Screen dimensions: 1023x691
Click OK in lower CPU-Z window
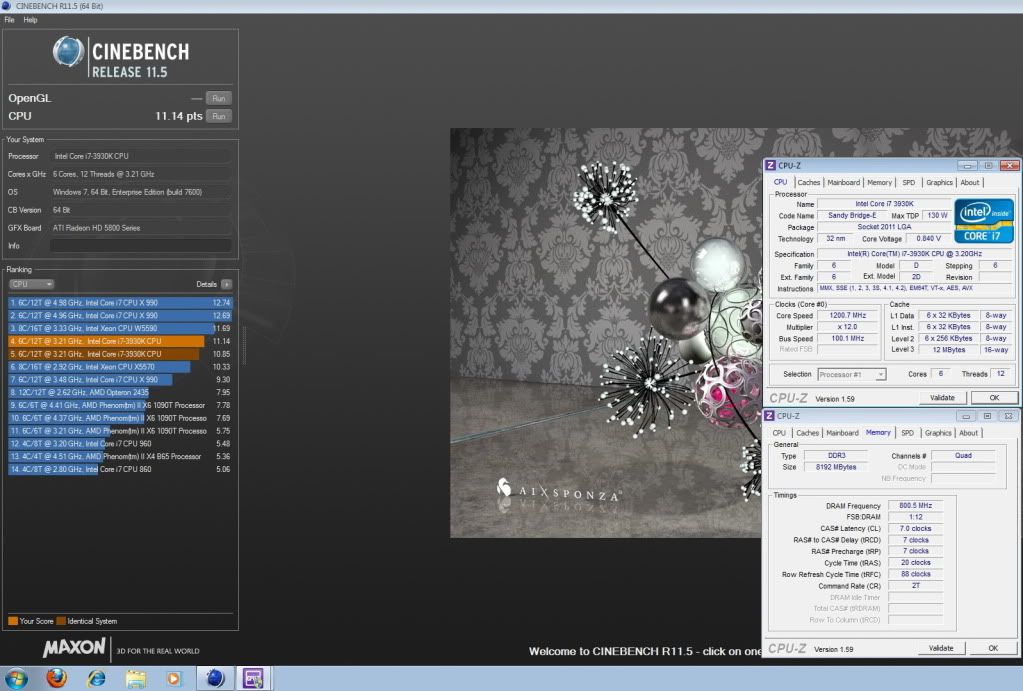coord(992,648)
